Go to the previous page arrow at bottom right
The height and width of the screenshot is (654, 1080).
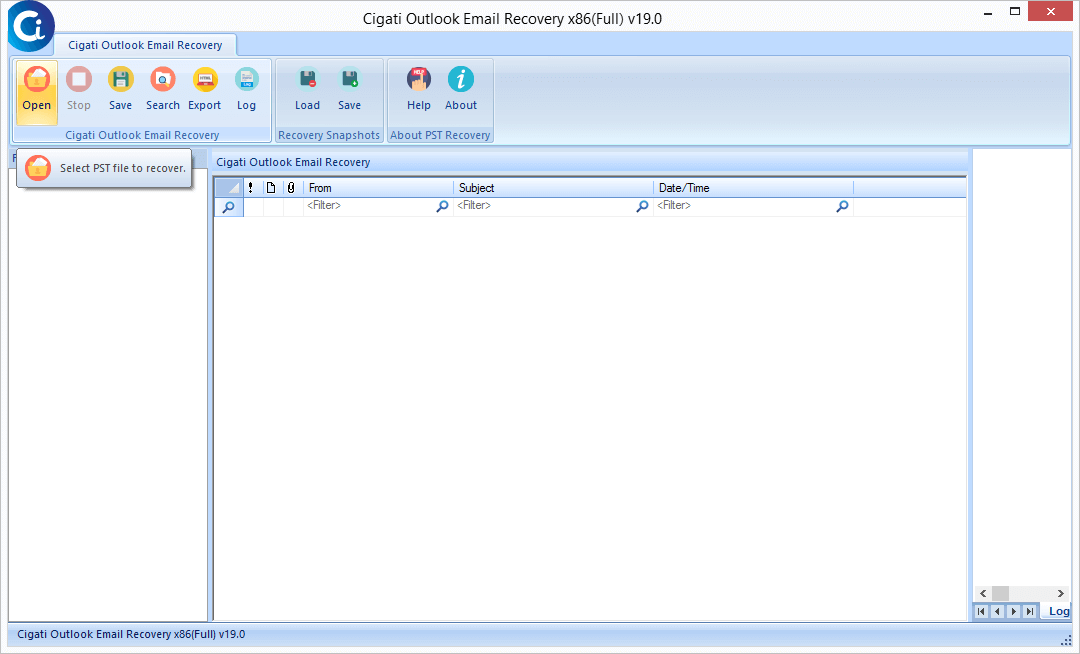997,611
